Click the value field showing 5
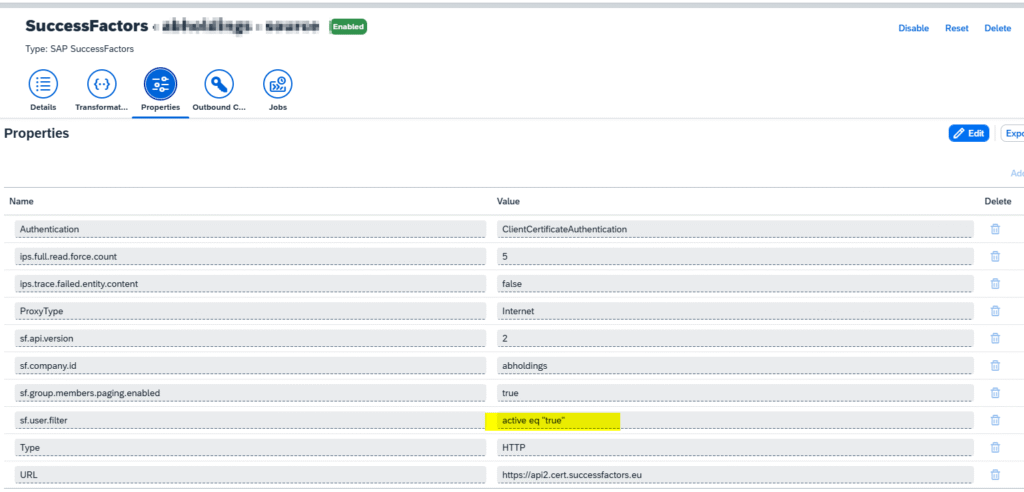 (735, 257)
